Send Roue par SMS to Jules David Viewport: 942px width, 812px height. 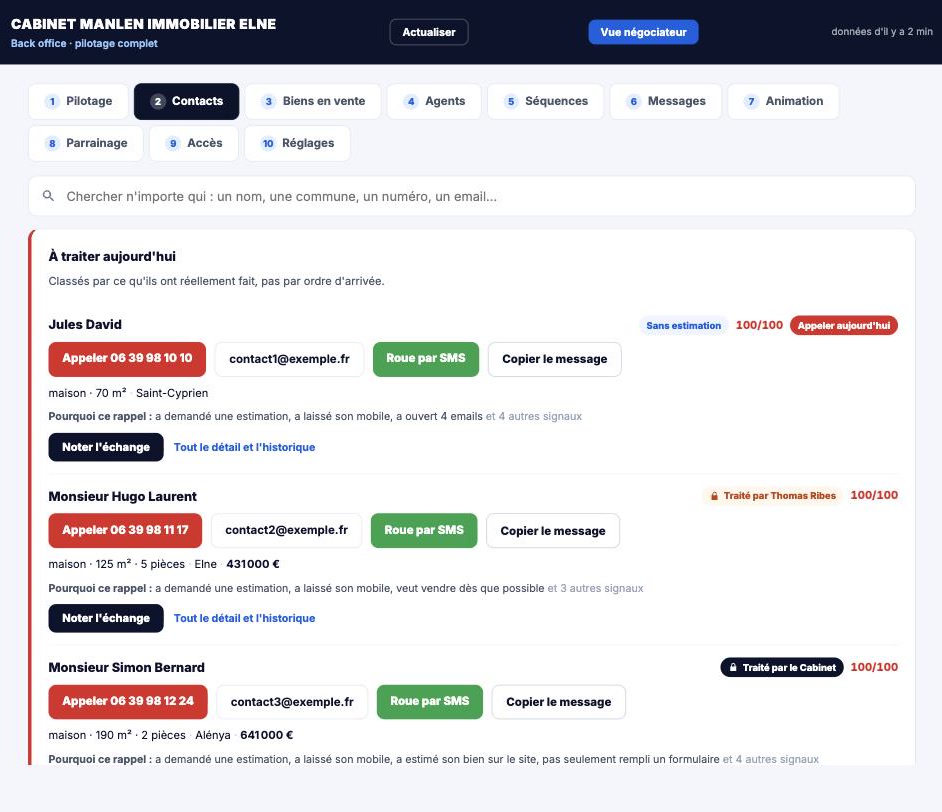tap(426, 359)
